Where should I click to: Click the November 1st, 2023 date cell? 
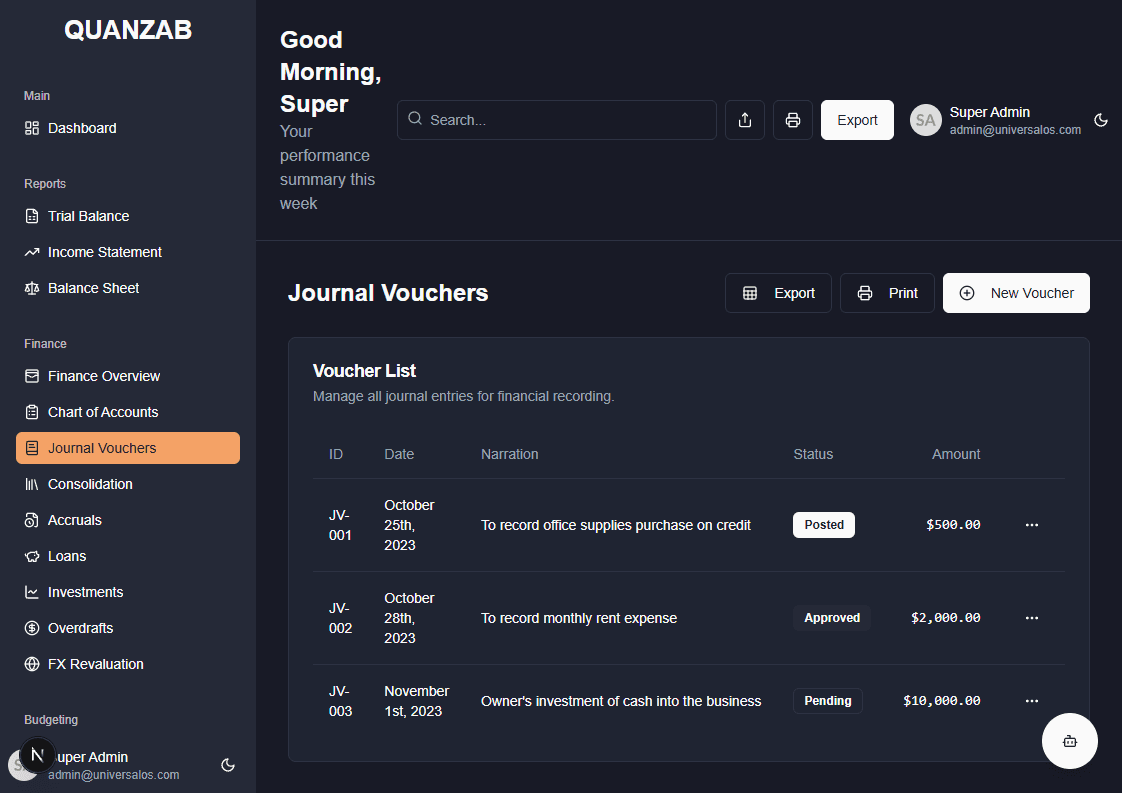[416, 701]
